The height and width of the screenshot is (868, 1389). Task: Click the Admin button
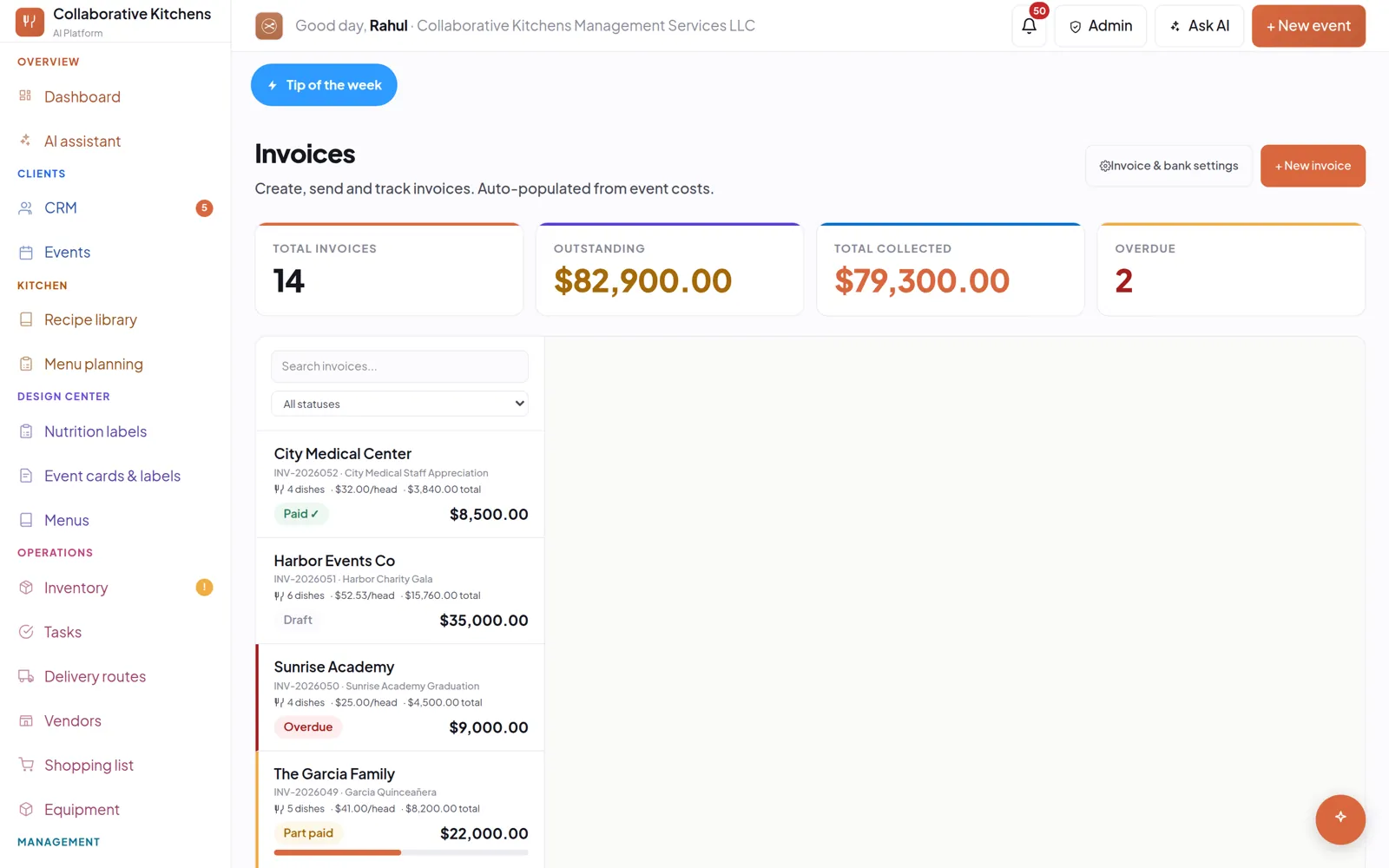(1100, 26)
